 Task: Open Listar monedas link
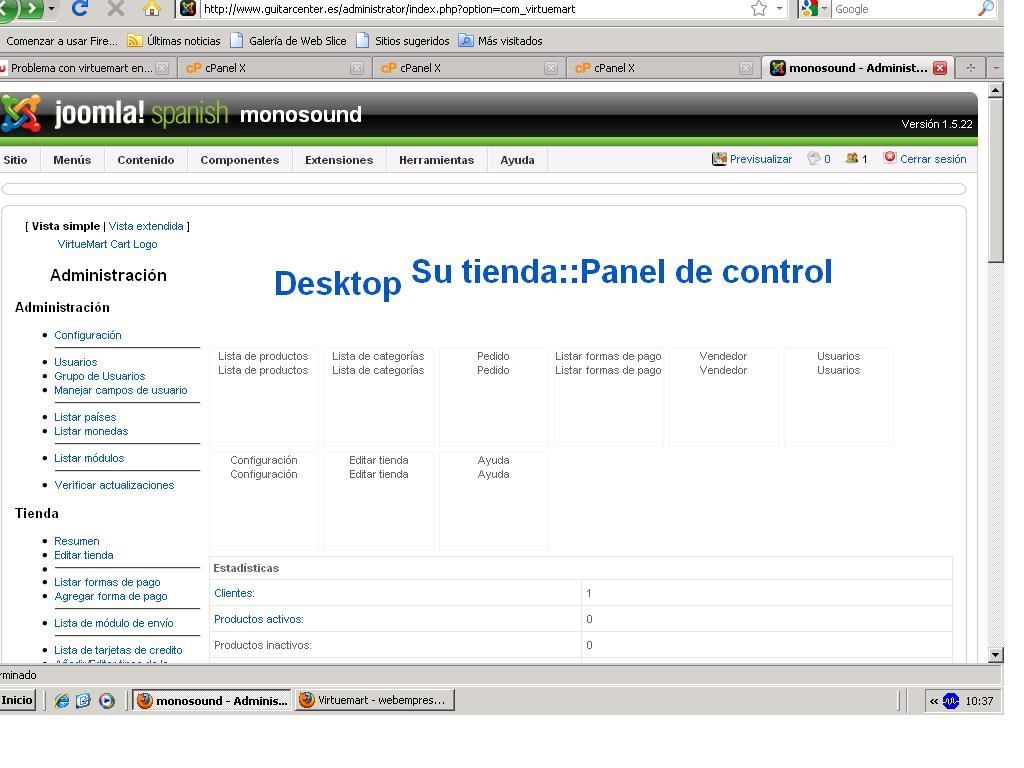(x=91, y=431)
